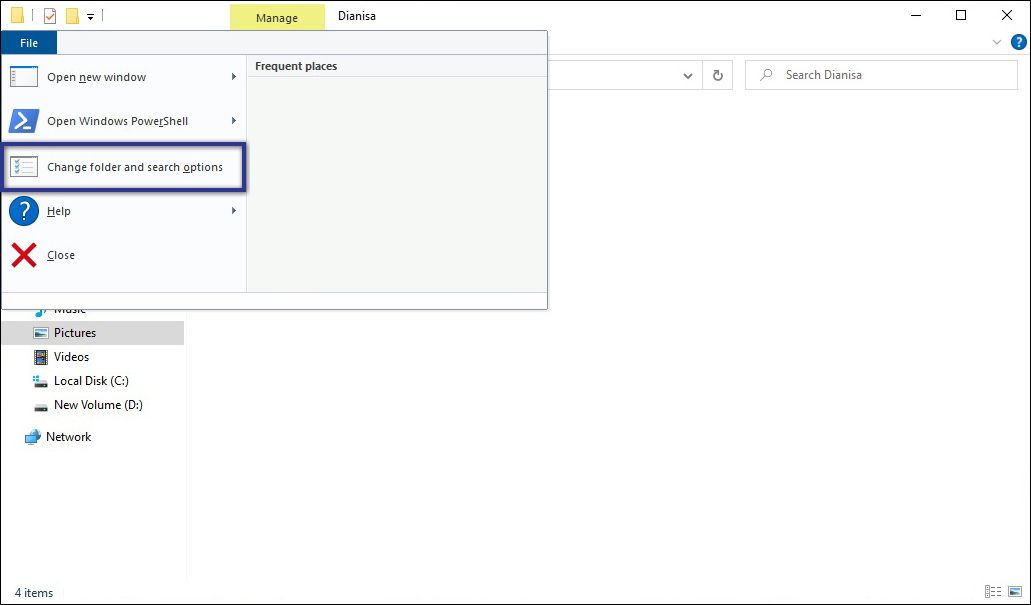Get help via the ribbon question mark button
This screenshot has width=1031, height=605.
click(x=1018, y=42)
